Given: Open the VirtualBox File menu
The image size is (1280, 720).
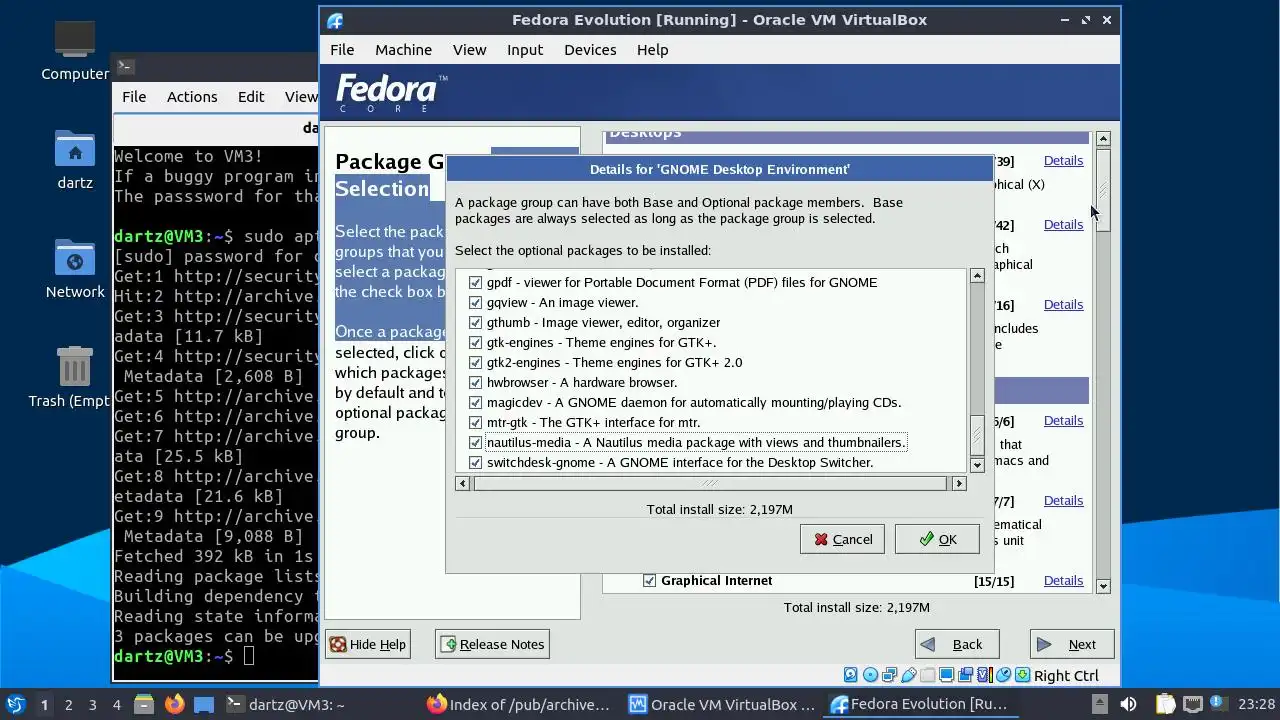Looking at the screenshot, I should coord(342,49).
